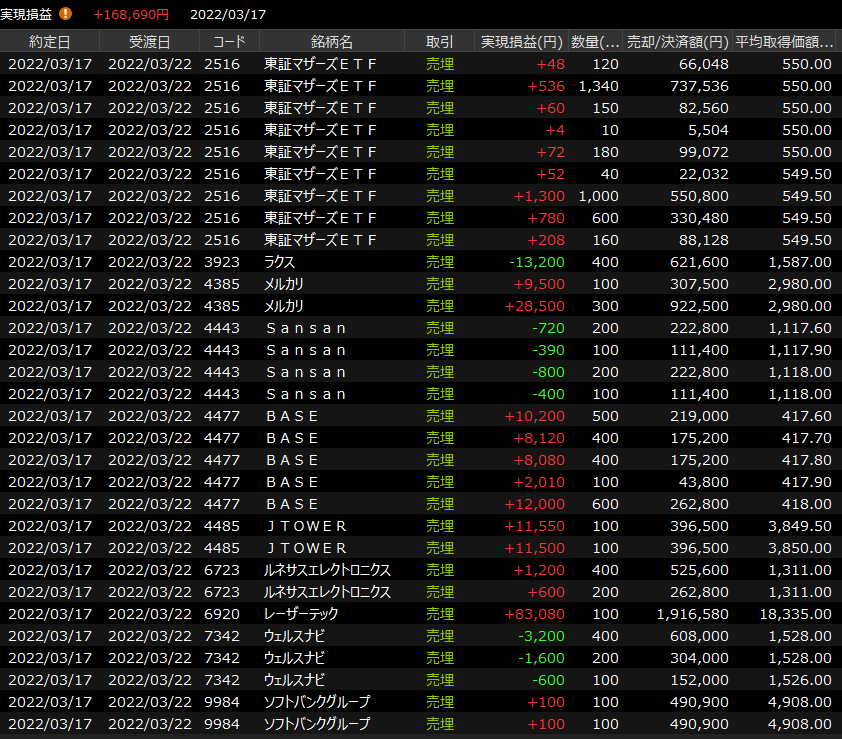This screenshot has height=739, width=842.
Task: Sort by 実現損益(円) column header
Action: pyautogui.click(x=521, y=41)
